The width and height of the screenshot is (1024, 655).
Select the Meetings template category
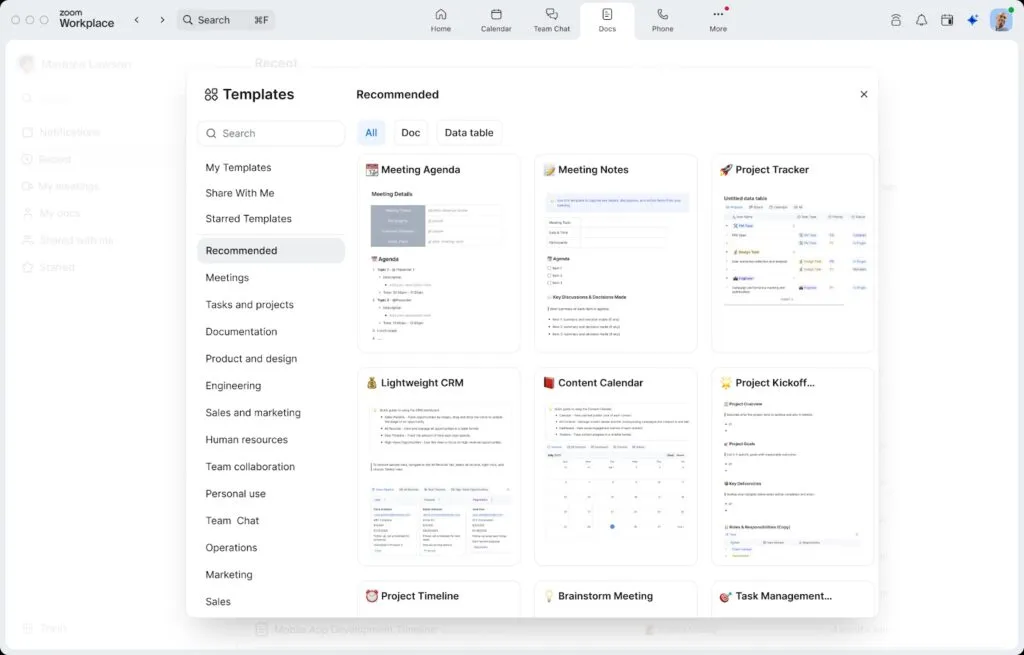coord(227,278)
